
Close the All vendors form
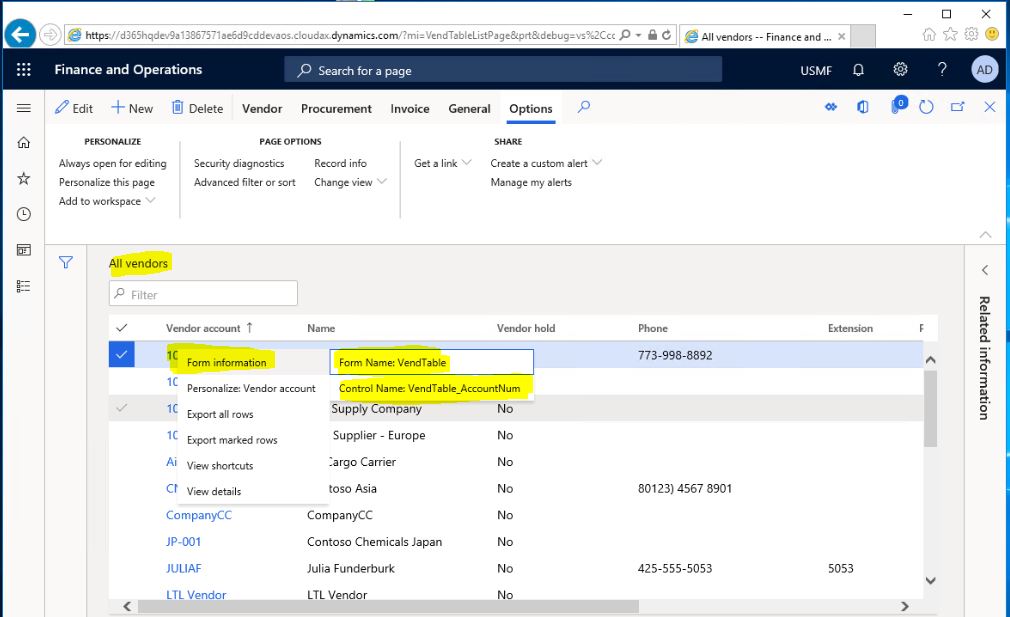(x=990, y=107)
